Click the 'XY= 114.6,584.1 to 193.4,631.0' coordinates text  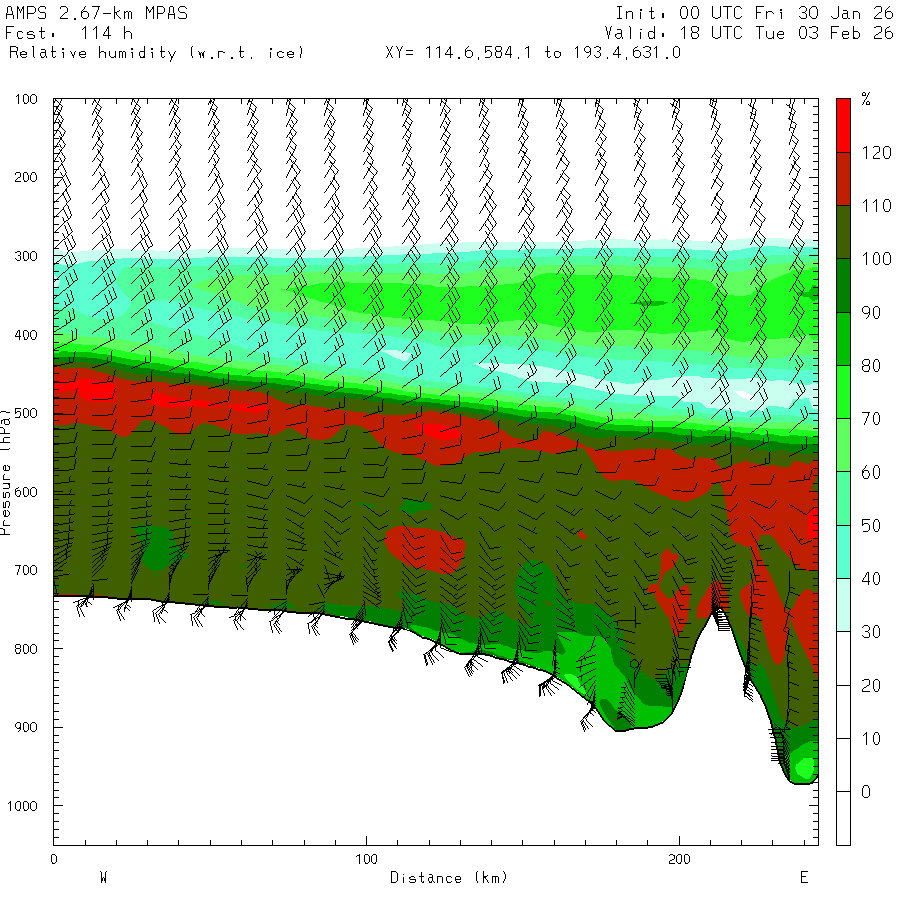[533, 53]
